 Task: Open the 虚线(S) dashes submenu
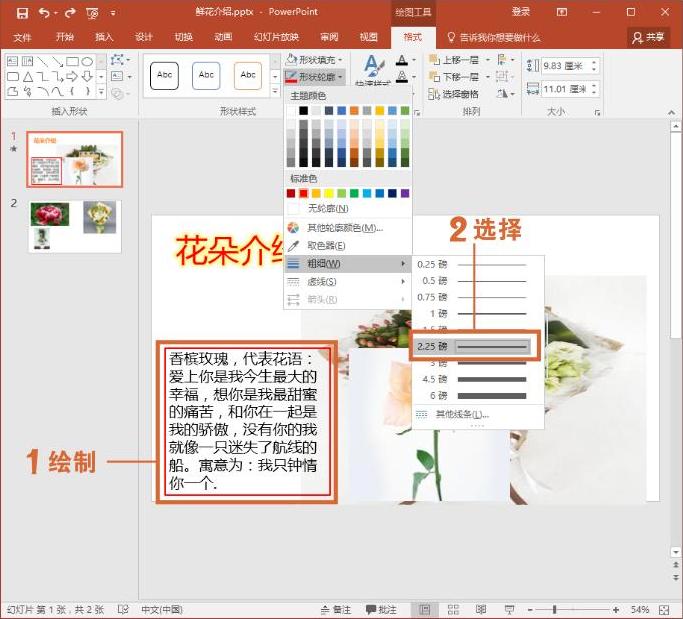pos(348,282)
